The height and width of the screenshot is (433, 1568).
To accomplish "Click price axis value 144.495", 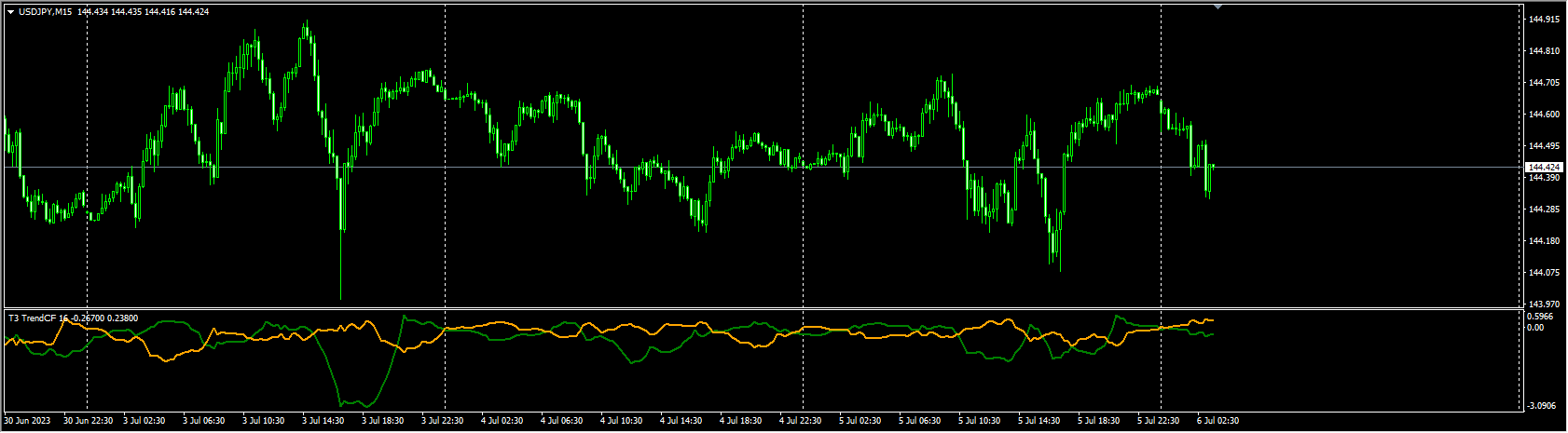I will pyautogui.click(x=1545, y=146).
